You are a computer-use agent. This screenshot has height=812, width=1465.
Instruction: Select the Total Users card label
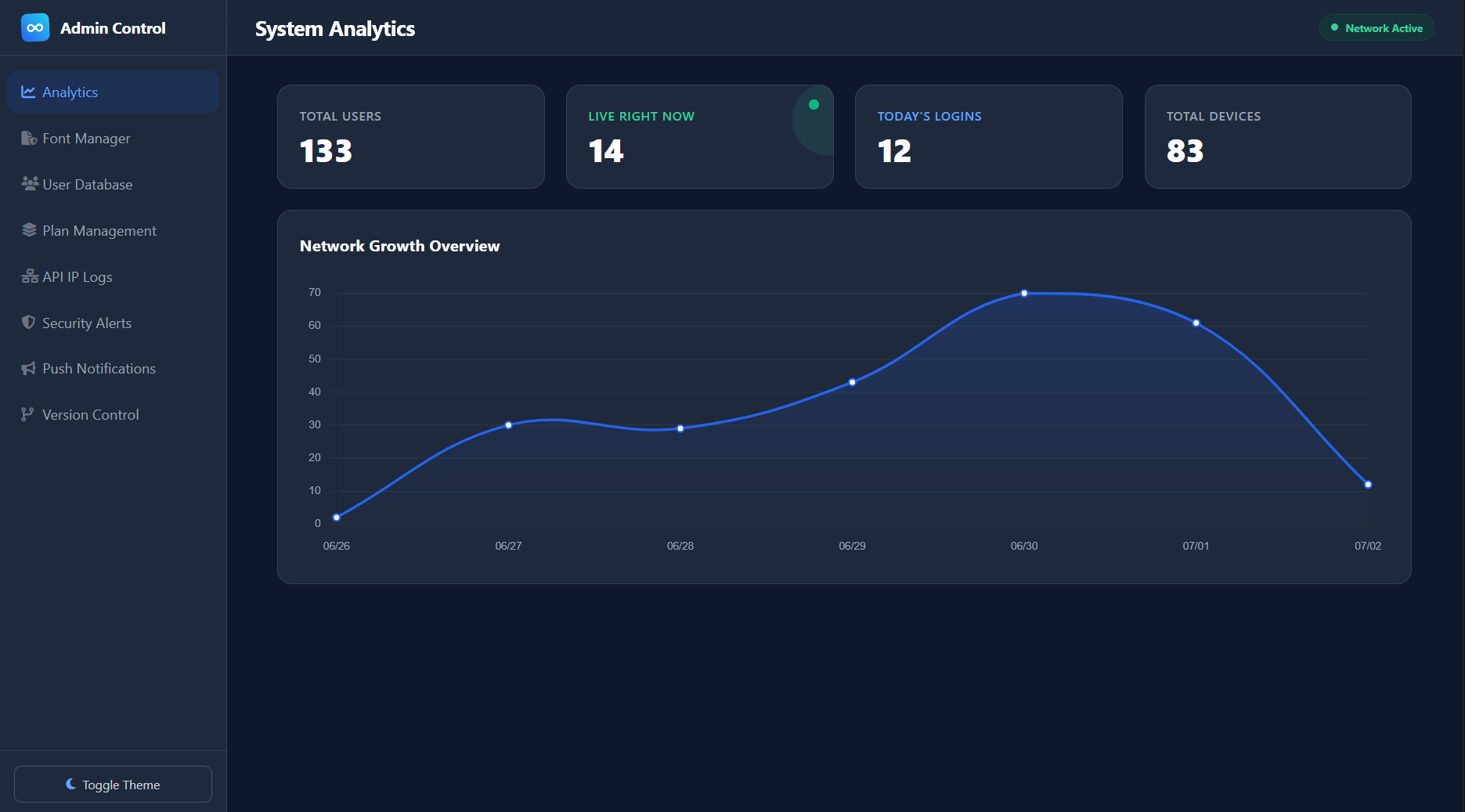pos(341,116)
